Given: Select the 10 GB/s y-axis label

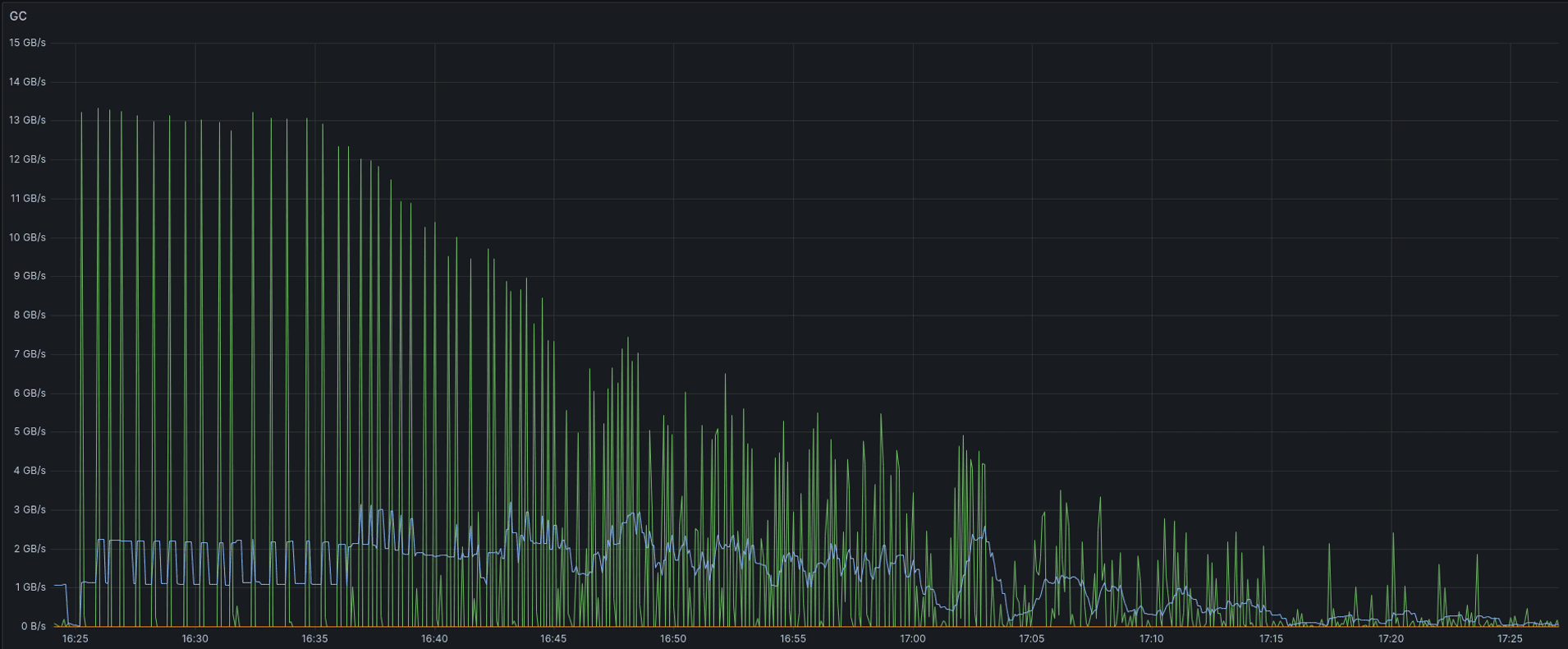Looking at the screenshot, I should pos(27,237).
